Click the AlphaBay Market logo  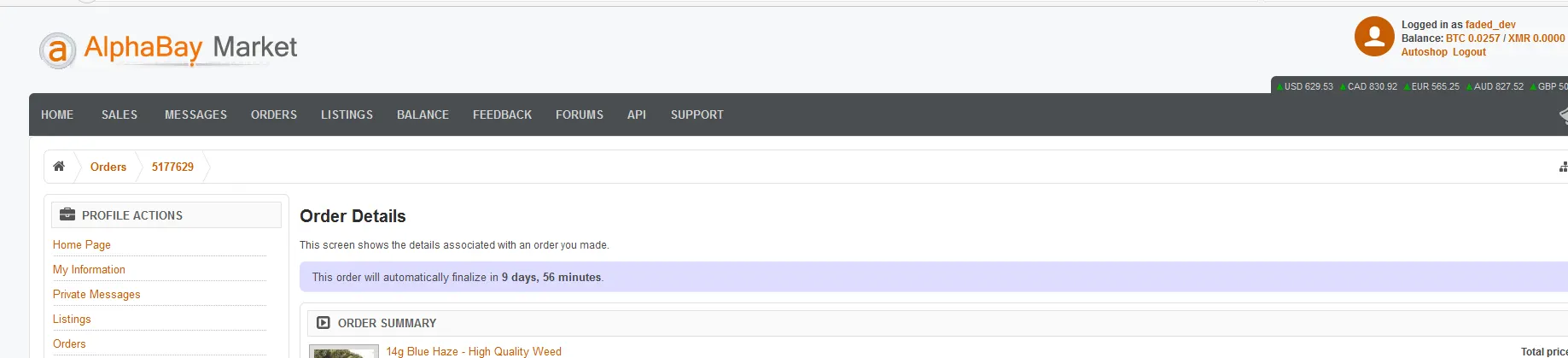click(169, 50)
